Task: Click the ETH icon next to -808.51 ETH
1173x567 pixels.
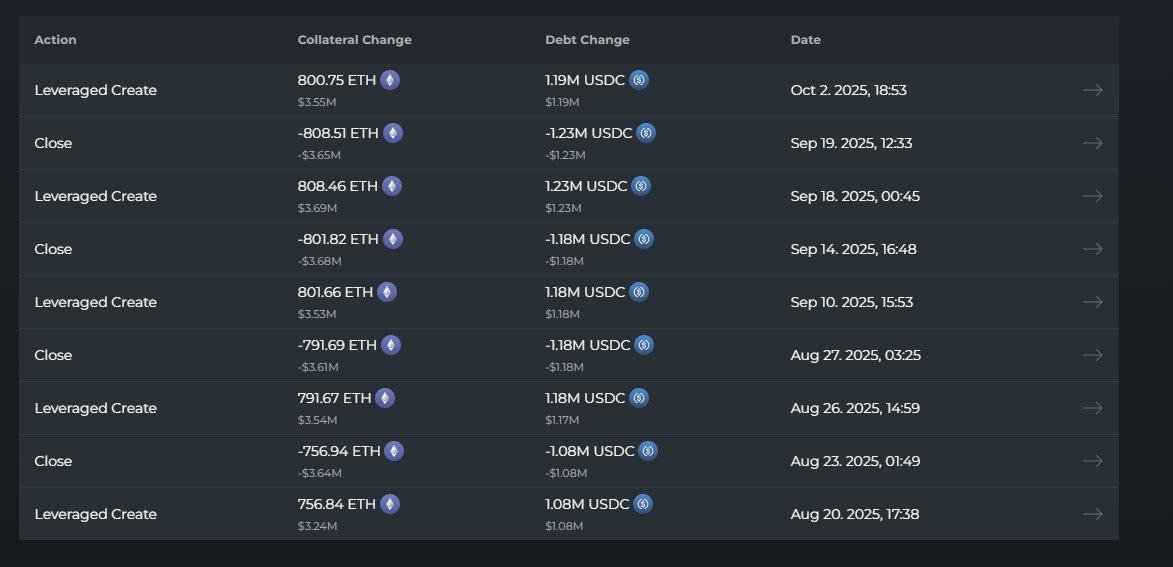Action: click(393, 133)
